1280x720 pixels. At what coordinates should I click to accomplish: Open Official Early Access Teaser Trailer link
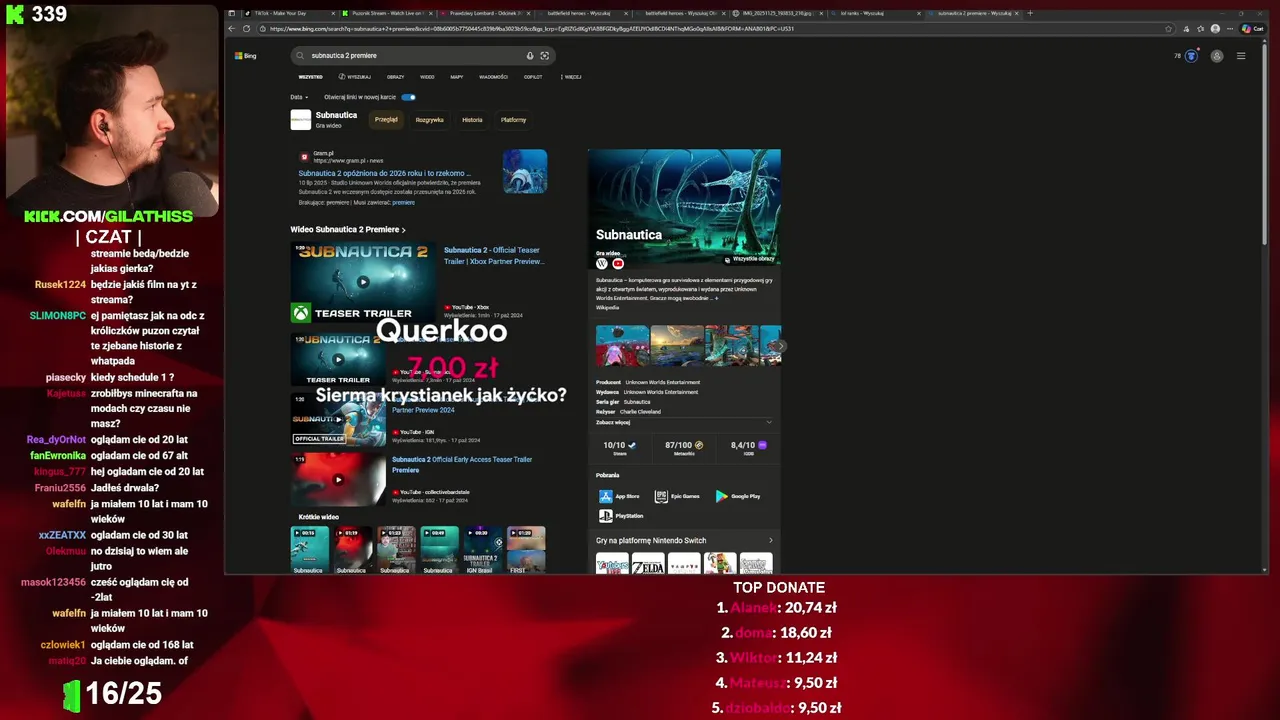pos(462,465)
